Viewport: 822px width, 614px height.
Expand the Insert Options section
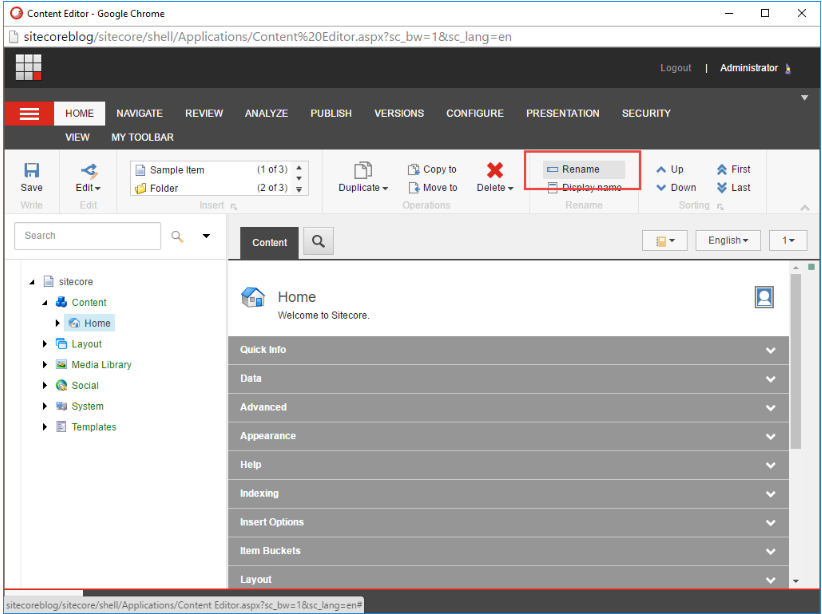point(508,522)
